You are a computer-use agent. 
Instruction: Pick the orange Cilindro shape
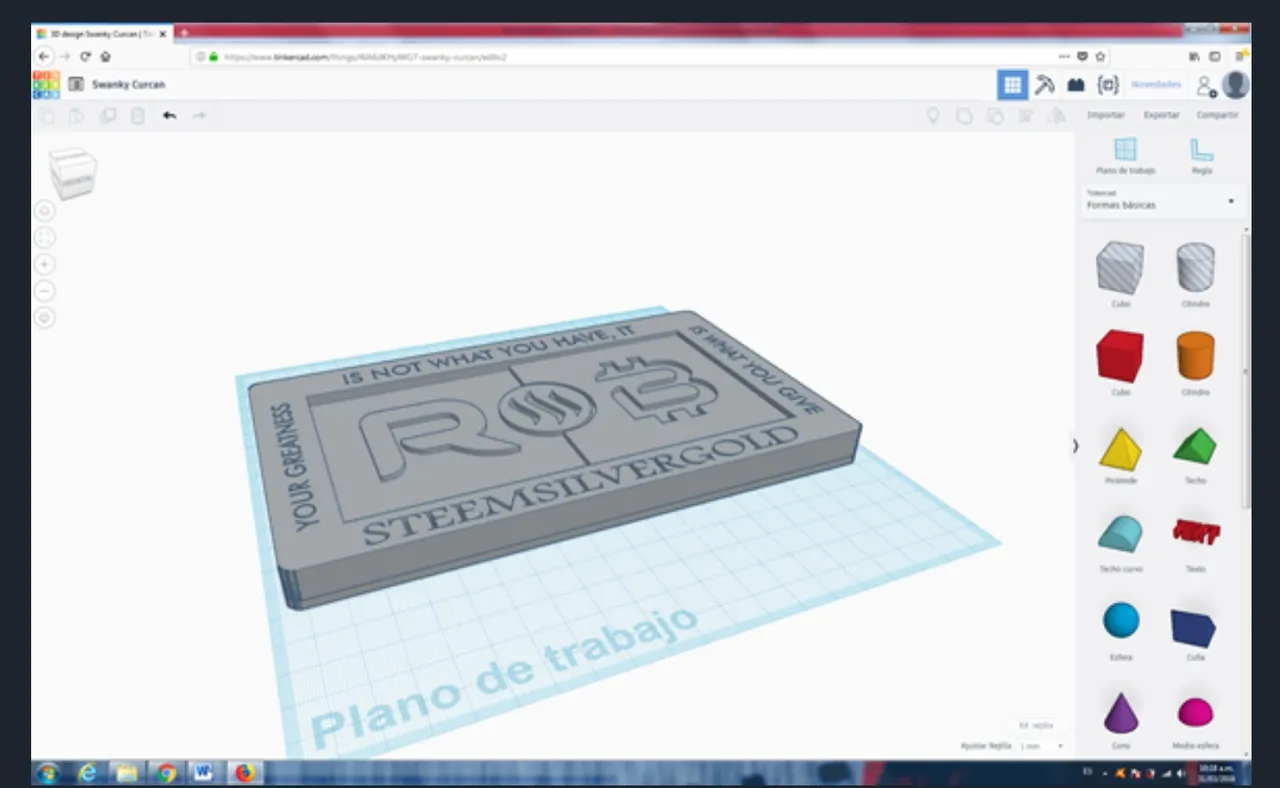(x=1195, y=356)
